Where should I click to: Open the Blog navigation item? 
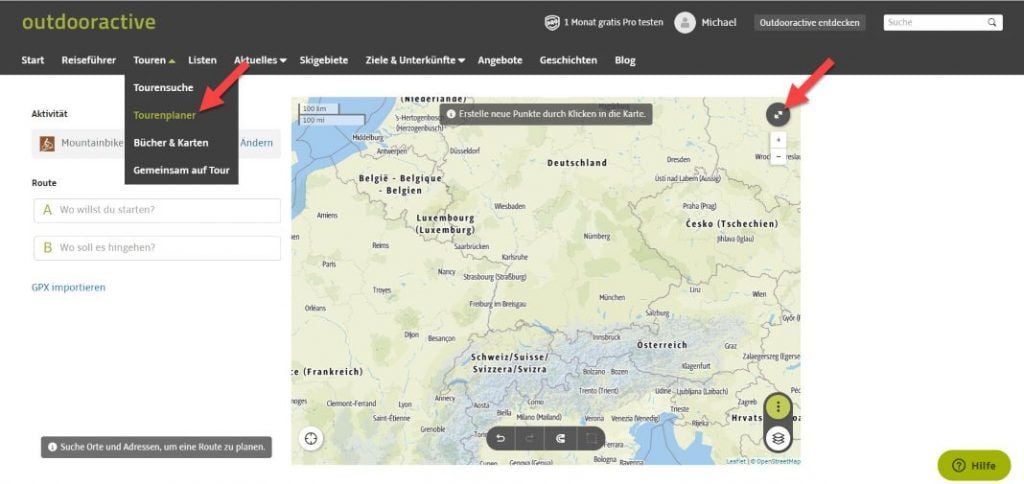[x=625, y=60]
